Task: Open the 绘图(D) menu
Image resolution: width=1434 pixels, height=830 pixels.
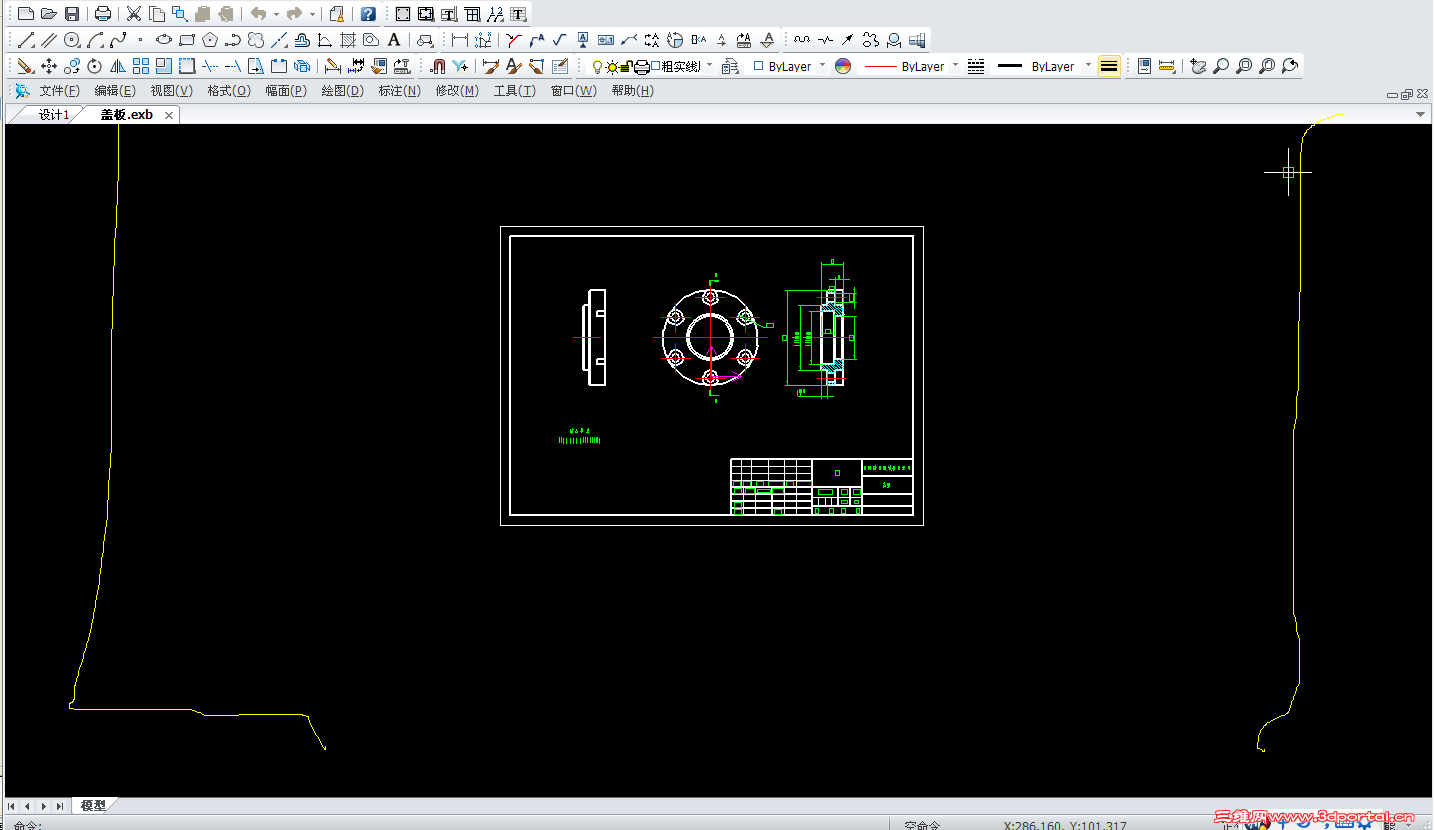Action: (x=342, y=91)
